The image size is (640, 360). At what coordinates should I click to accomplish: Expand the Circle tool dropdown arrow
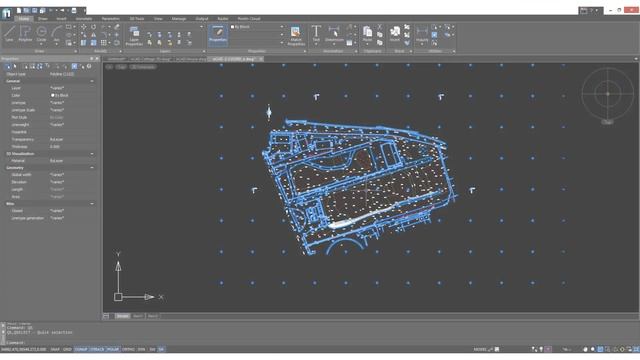tap(41, 44)
